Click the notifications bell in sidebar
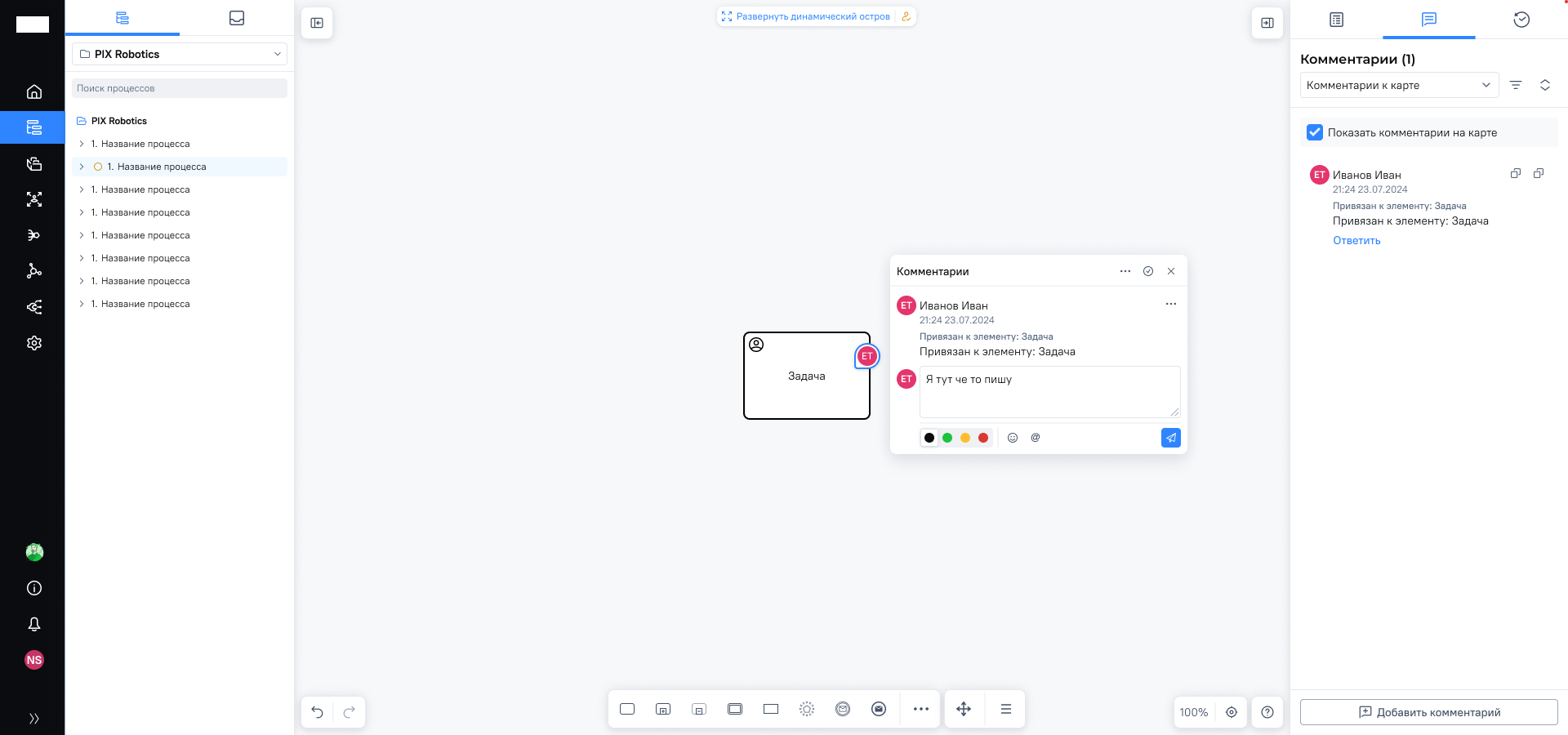 click(x=34, y=624)
